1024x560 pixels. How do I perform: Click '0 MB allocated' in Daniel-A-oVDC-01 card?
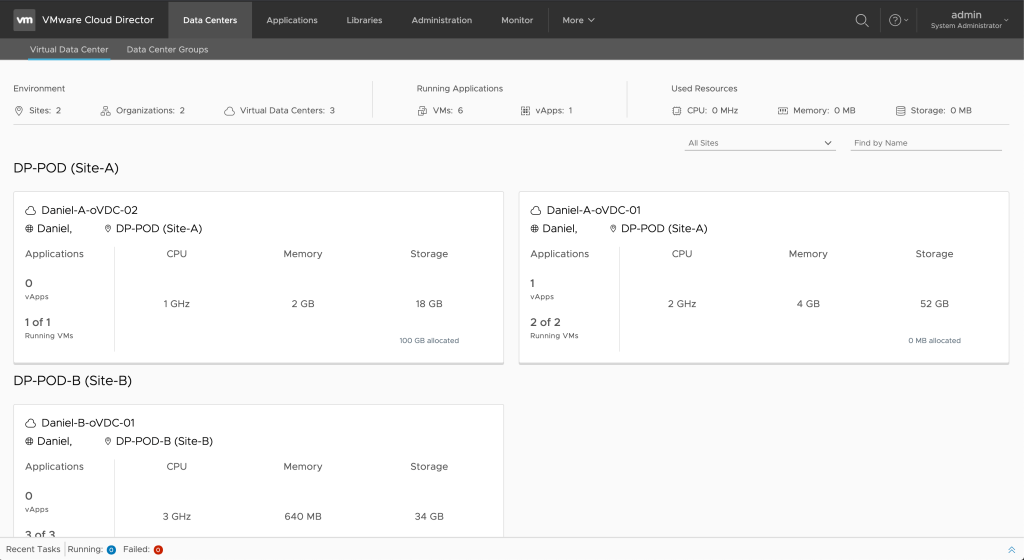coord(935,341)
